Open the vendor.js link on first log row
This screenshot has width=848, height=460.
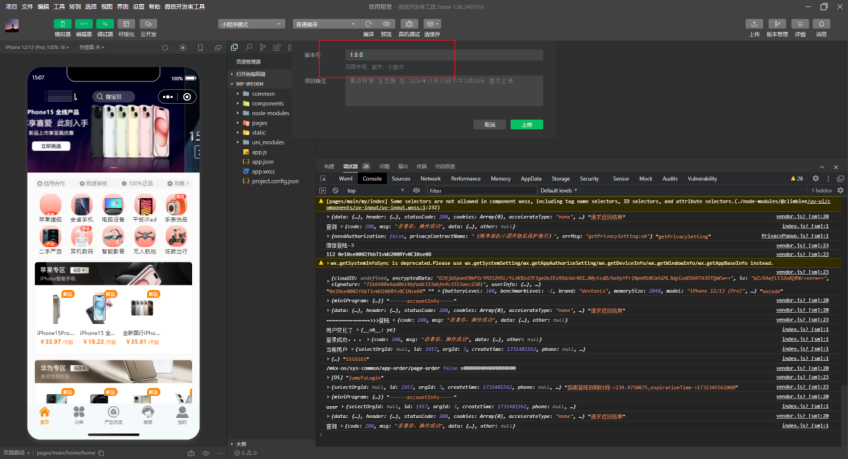[x=801, y=217]
